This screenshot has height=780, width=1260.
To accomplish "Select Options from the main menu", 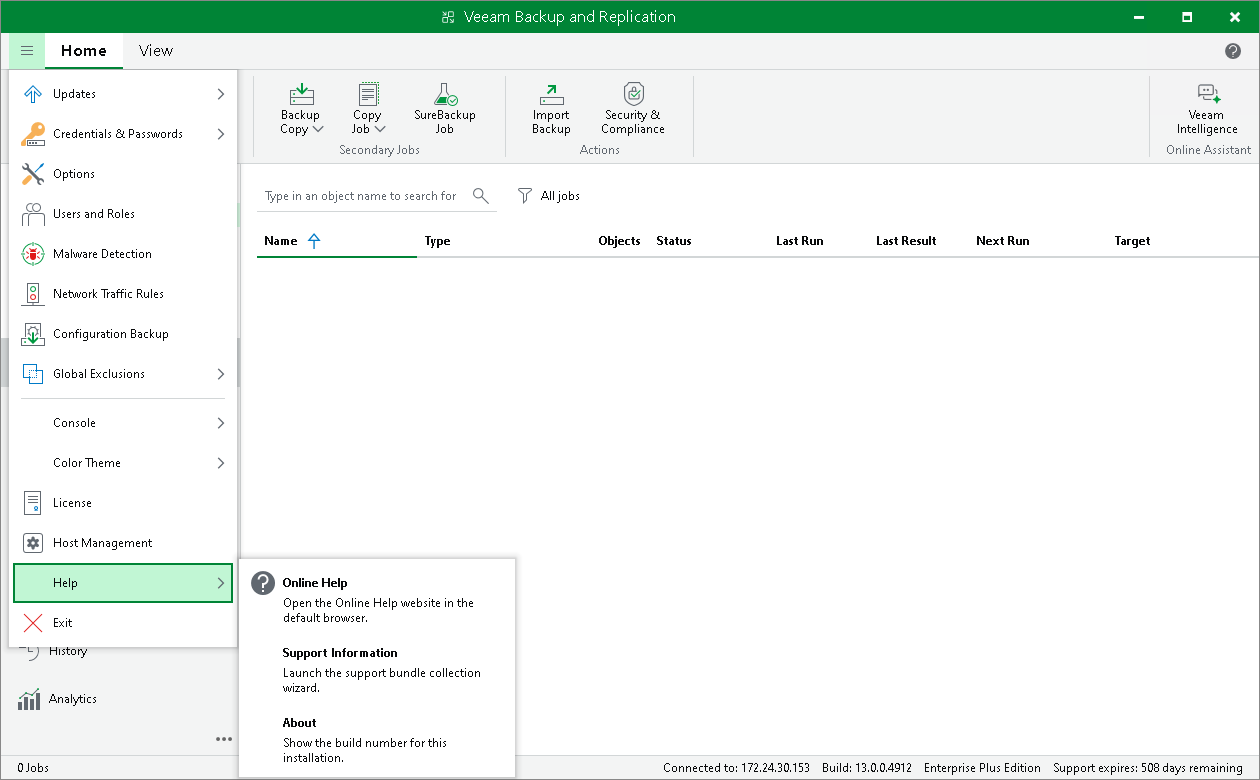I will [123, 174].
